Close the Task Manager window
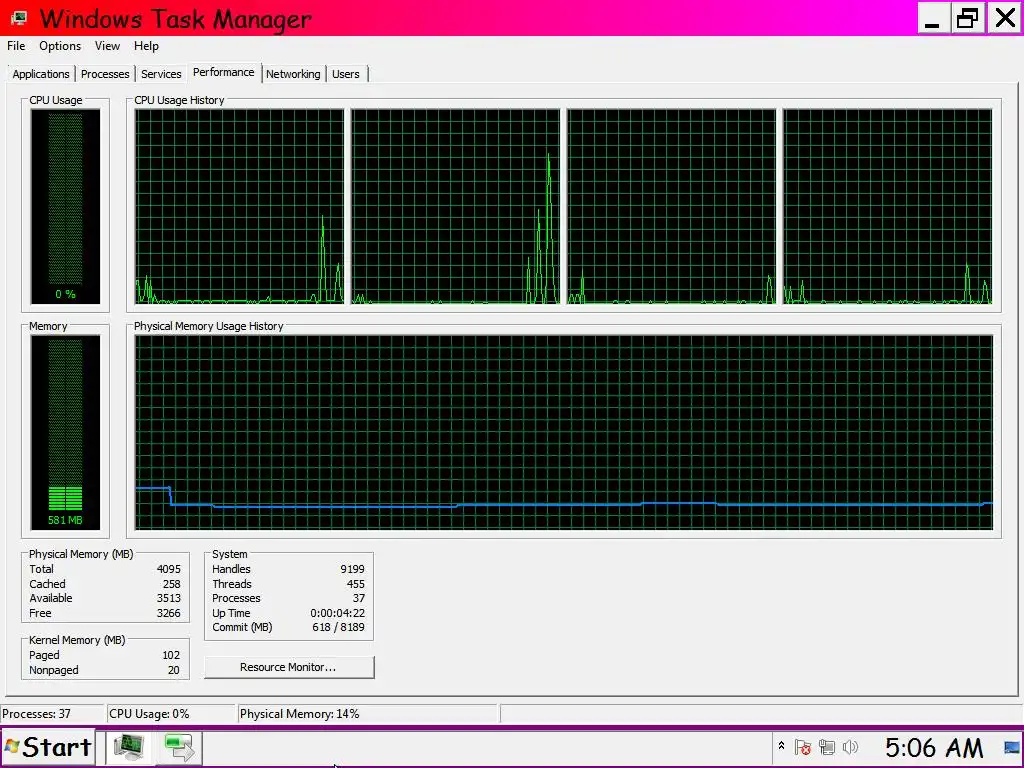Viewport: 1024px width, 768px height. coord(1005,18)
